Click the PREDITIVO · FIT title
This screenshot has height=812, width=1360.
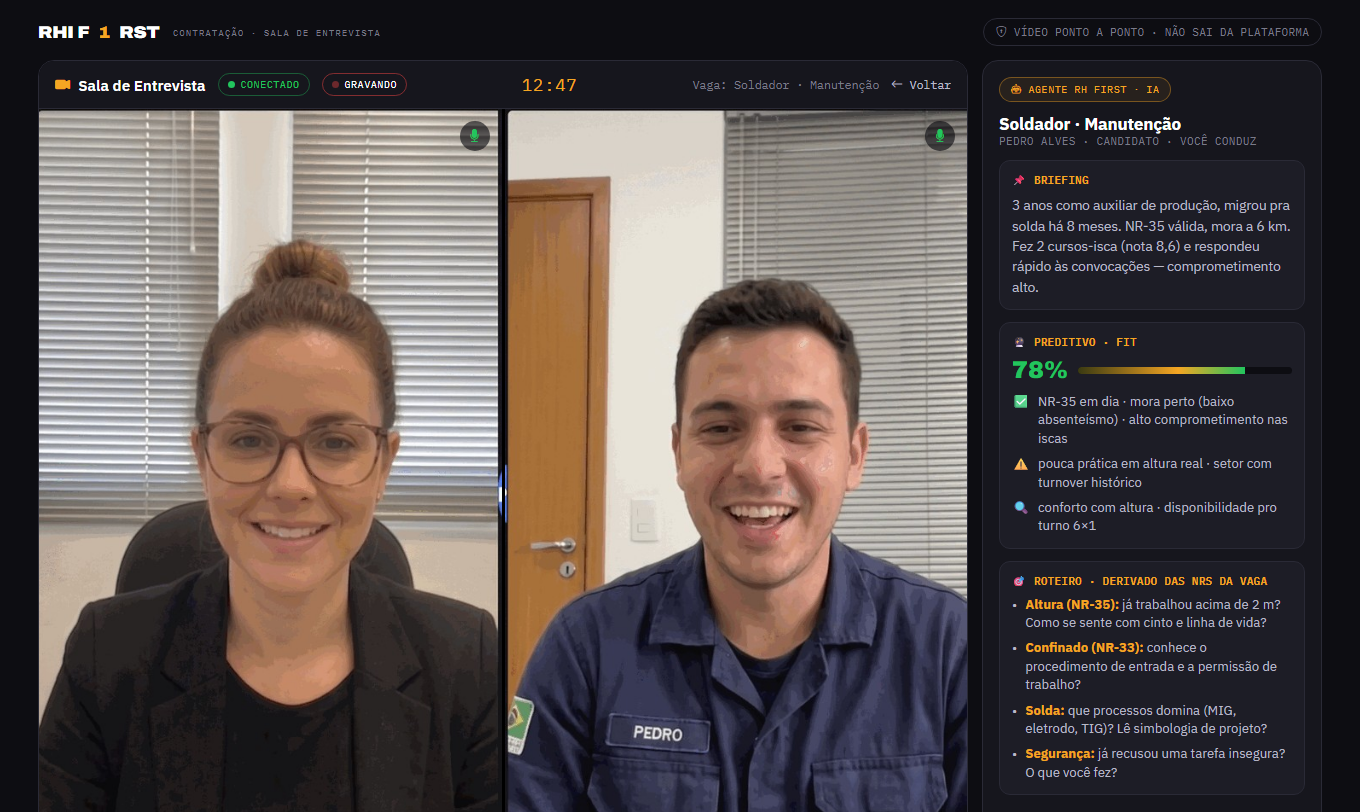pos(1085,343)
